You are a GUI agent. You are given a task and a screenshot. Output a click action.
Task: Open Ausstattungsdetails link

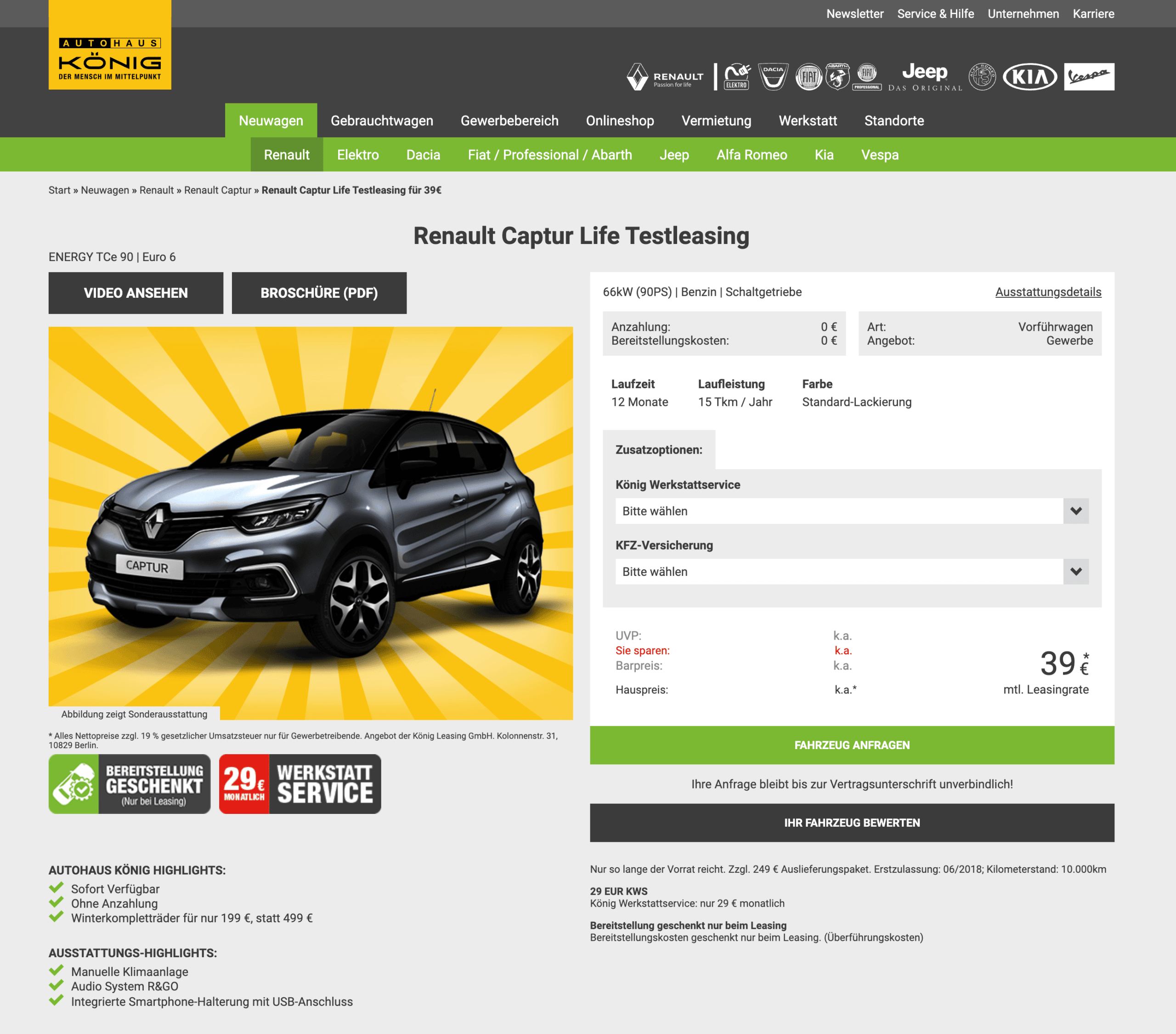1048,292
